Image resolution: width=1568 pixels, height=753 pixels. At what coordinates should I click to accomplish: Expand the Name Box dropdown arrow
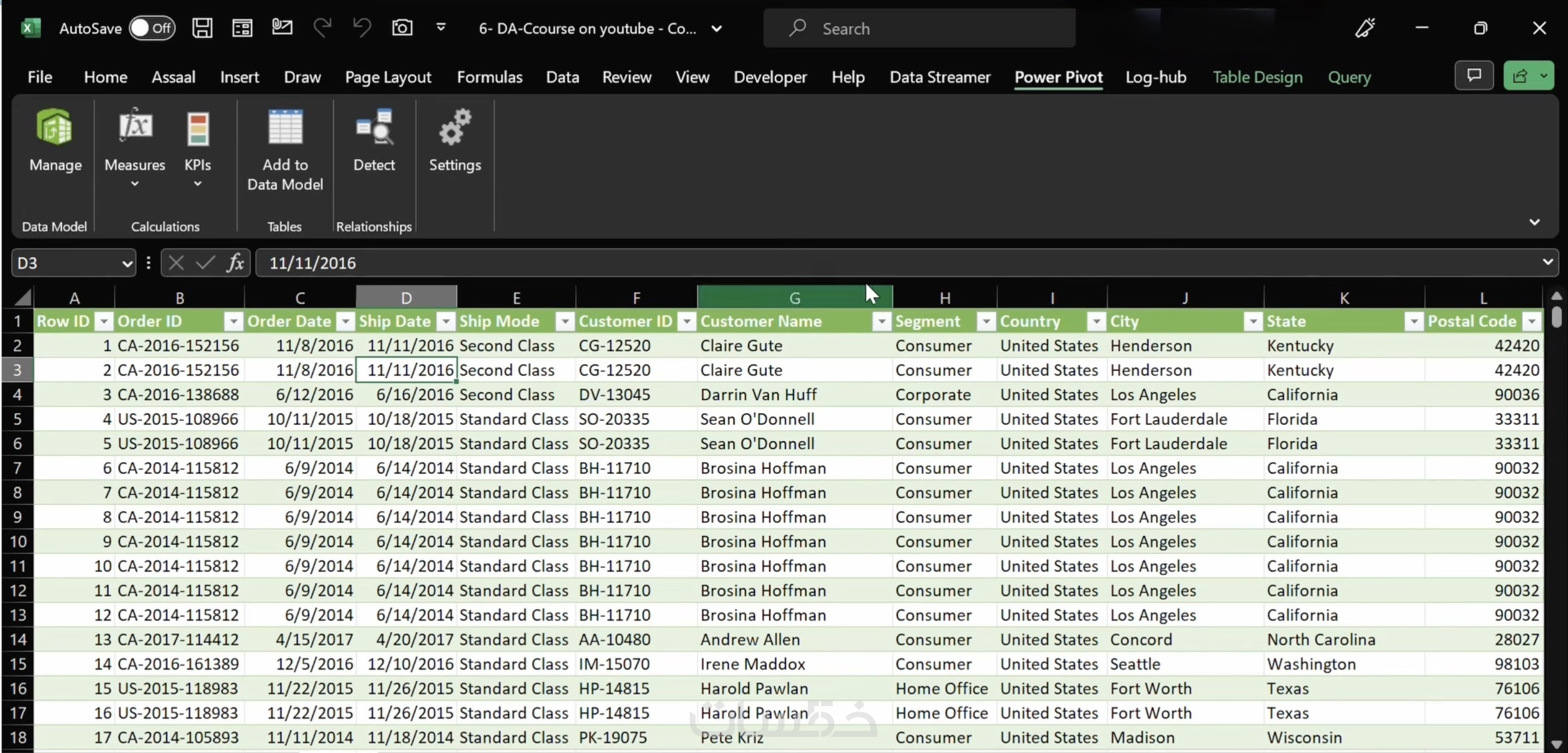(126, 264)
